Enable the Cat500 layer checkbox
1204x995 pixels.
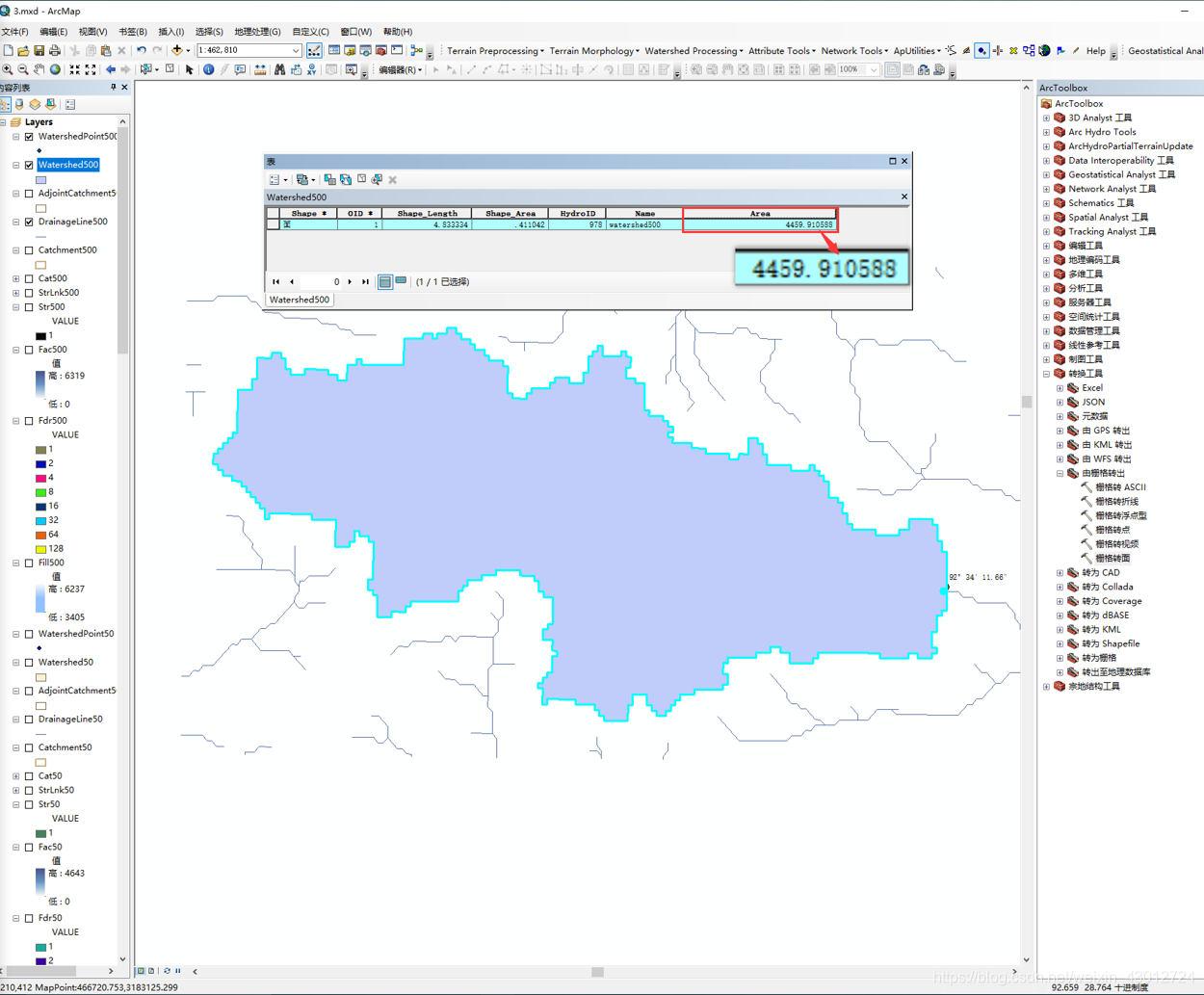(x=29, y=278)
